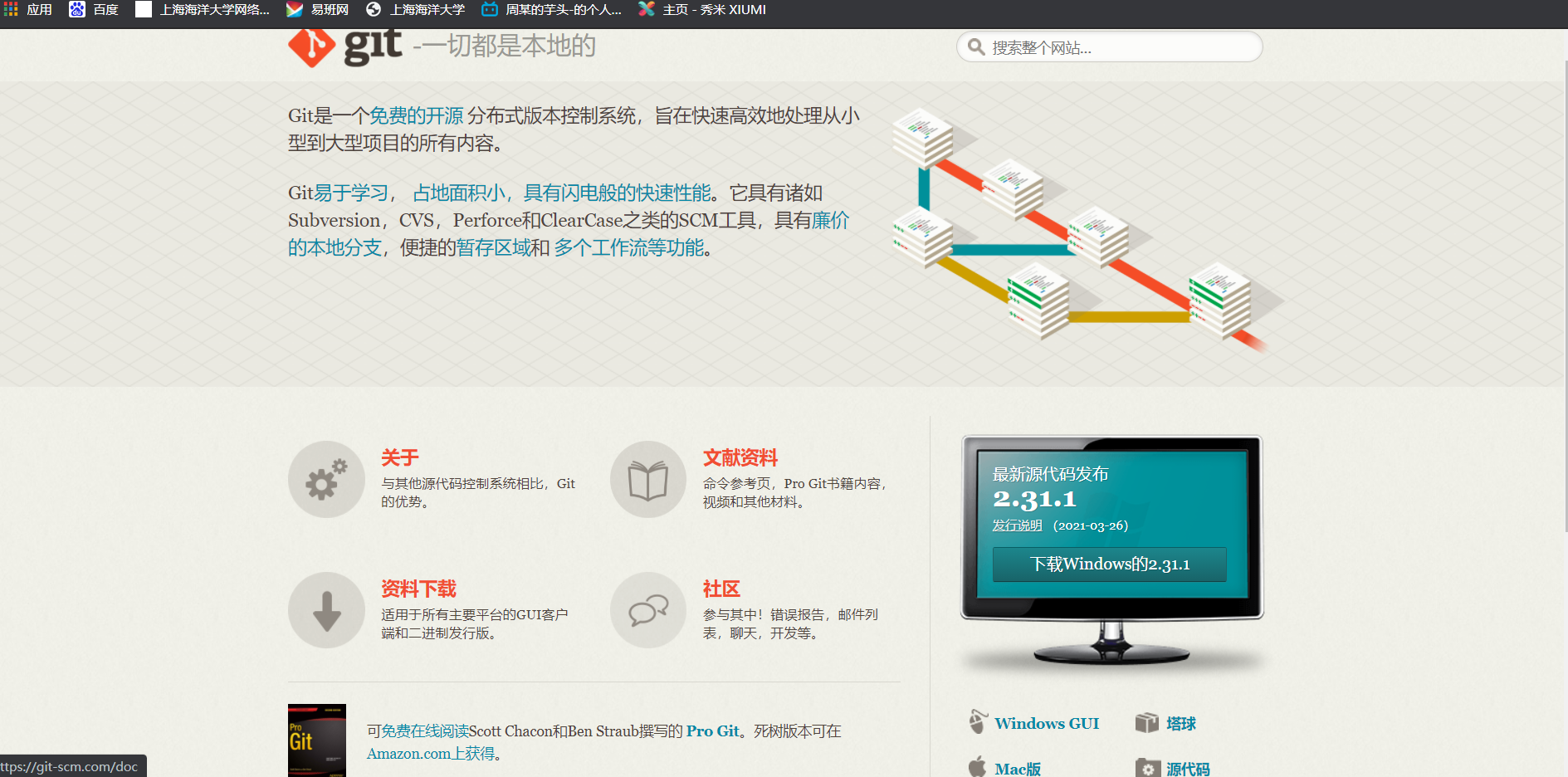Image resolution: width=1568 pixels, height=777 pixels.
Task: Follow the 免费在线阅读 link
Action: (x=425, y=731)
